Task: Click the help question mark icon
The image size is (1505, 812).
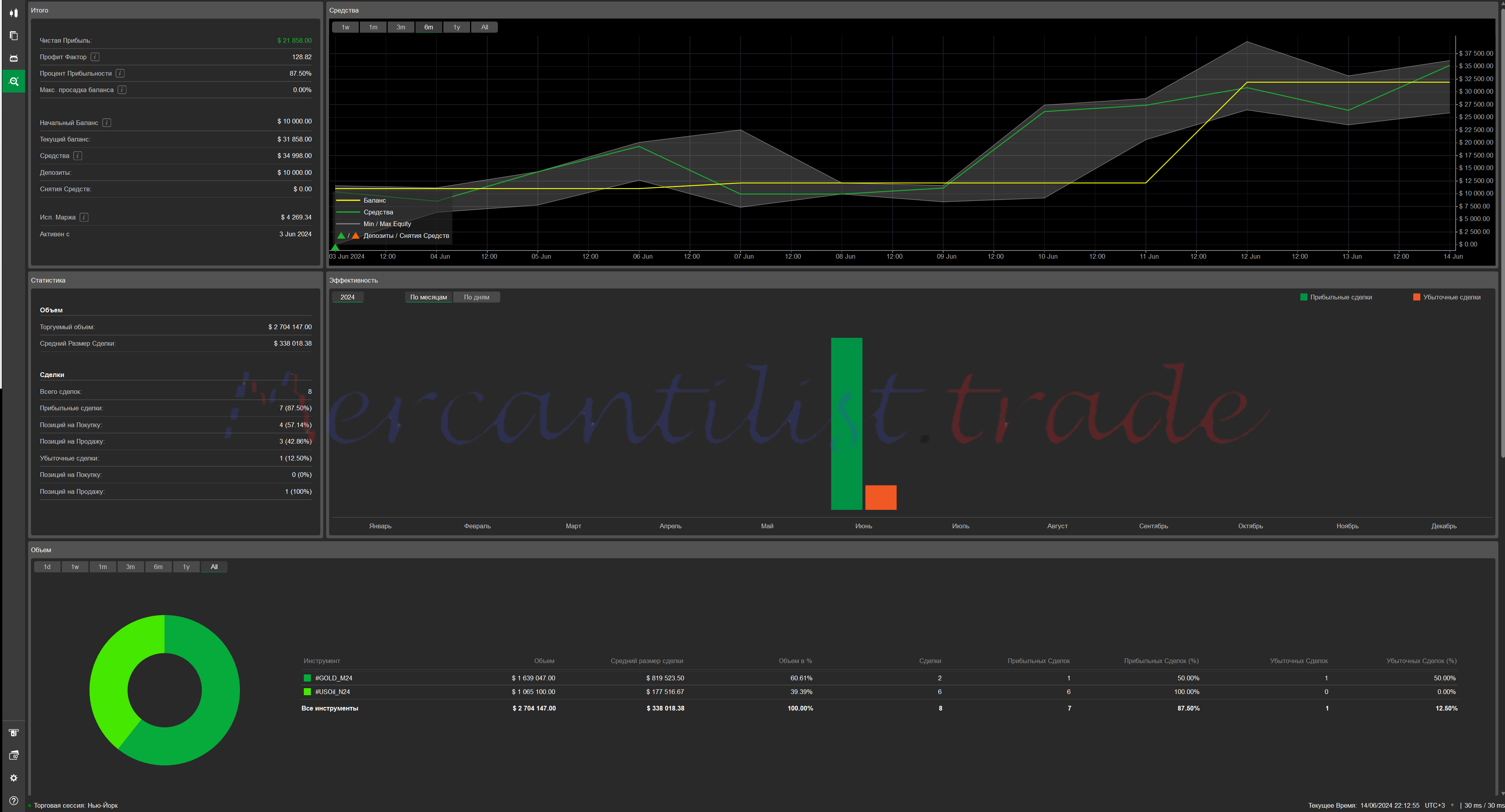Action: (13, 801)
